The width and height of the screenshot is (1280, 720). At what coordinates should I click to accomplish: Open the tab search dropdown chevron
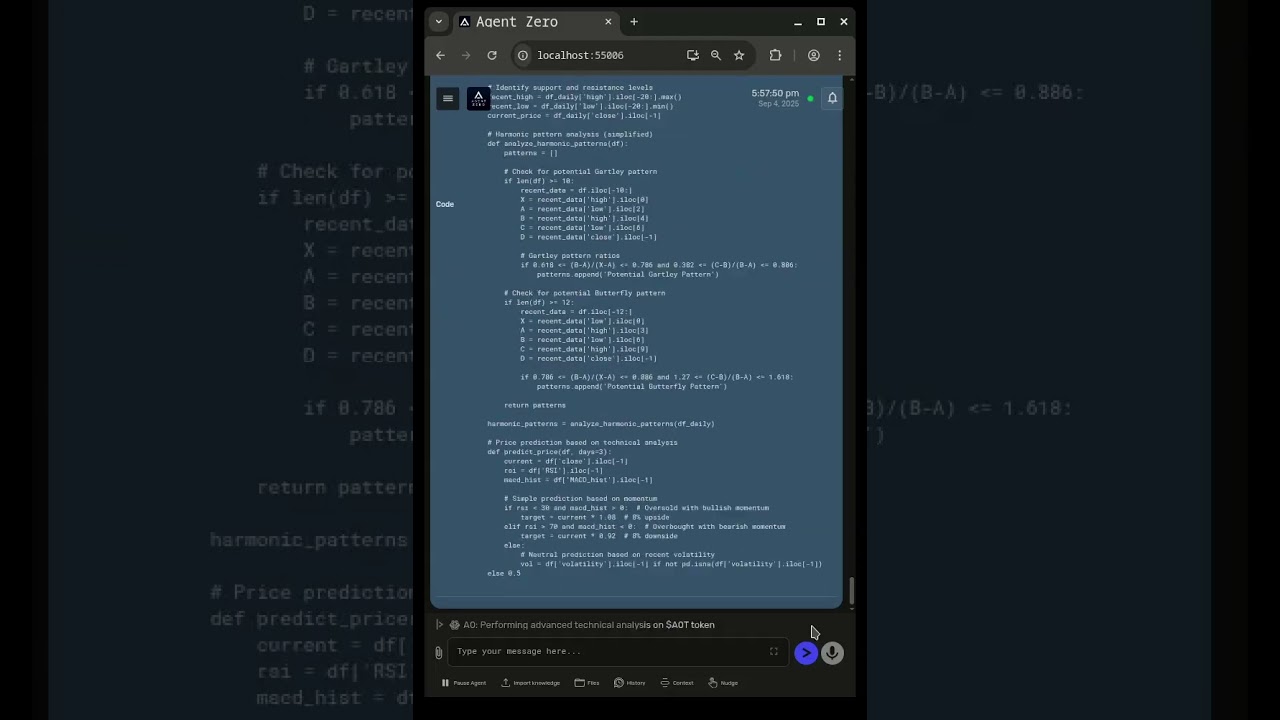[x=438, y=22]
